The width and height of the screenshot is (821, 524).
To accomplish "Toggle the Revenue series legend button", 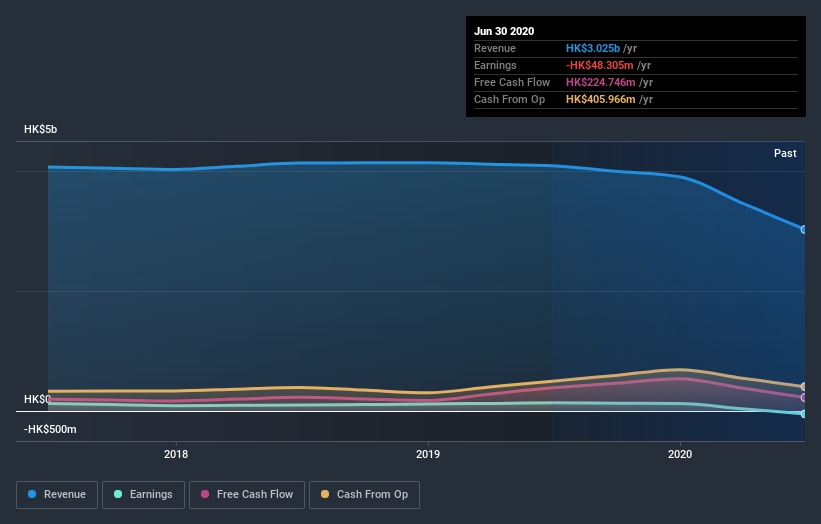I will point(57,495).
